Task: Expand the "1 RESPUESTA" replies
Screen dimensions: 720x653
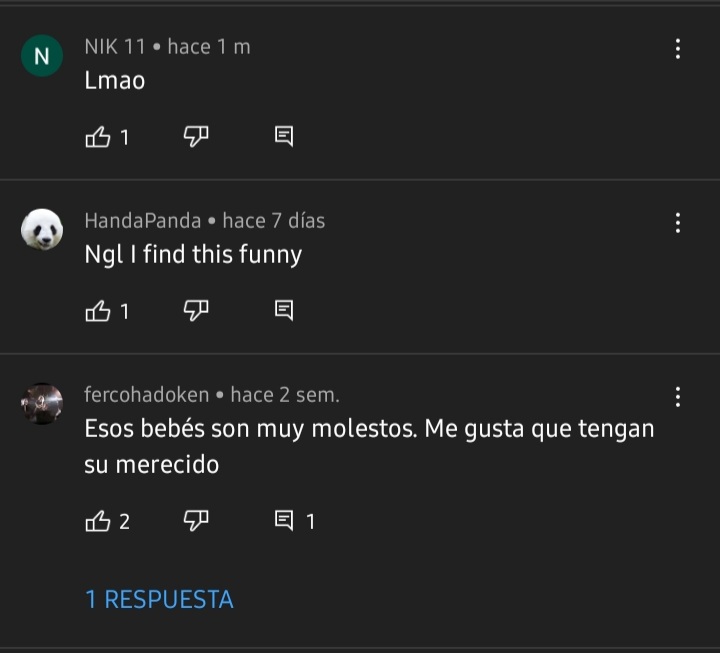Action: click(159, 599)
